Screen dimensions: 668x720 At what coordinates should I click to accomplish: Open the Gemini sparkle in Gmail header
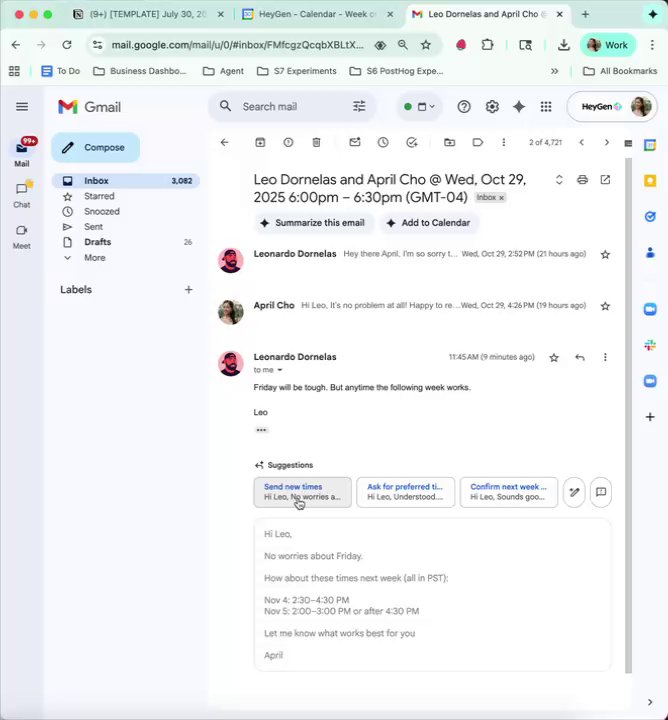coord(519,107)
